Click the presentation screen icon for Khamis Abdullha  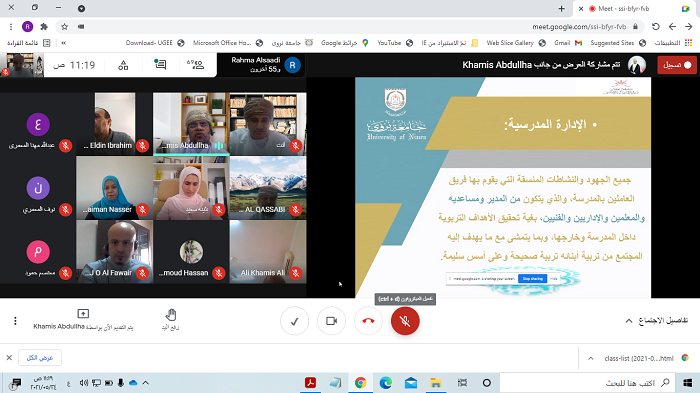point(83,314)
